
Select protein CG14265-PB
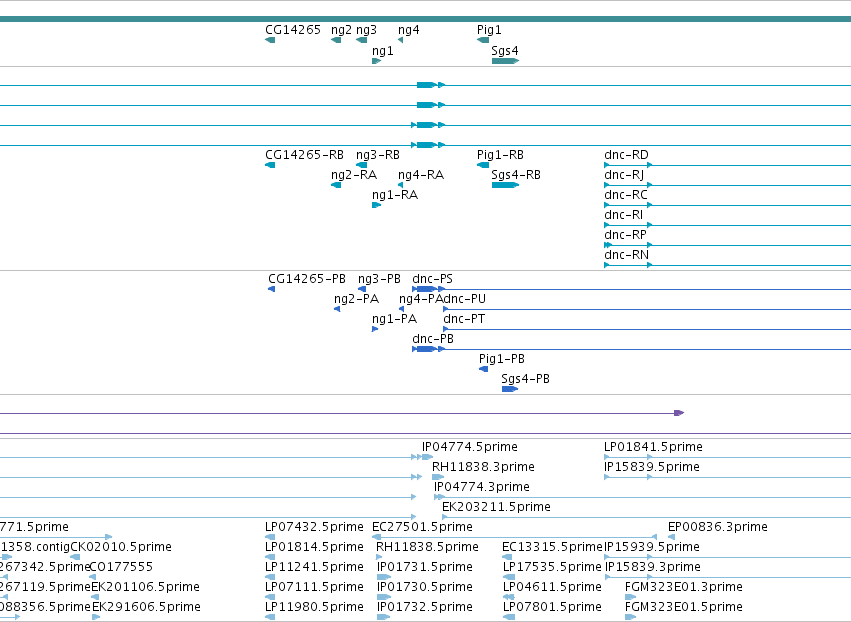click(307, 279)
